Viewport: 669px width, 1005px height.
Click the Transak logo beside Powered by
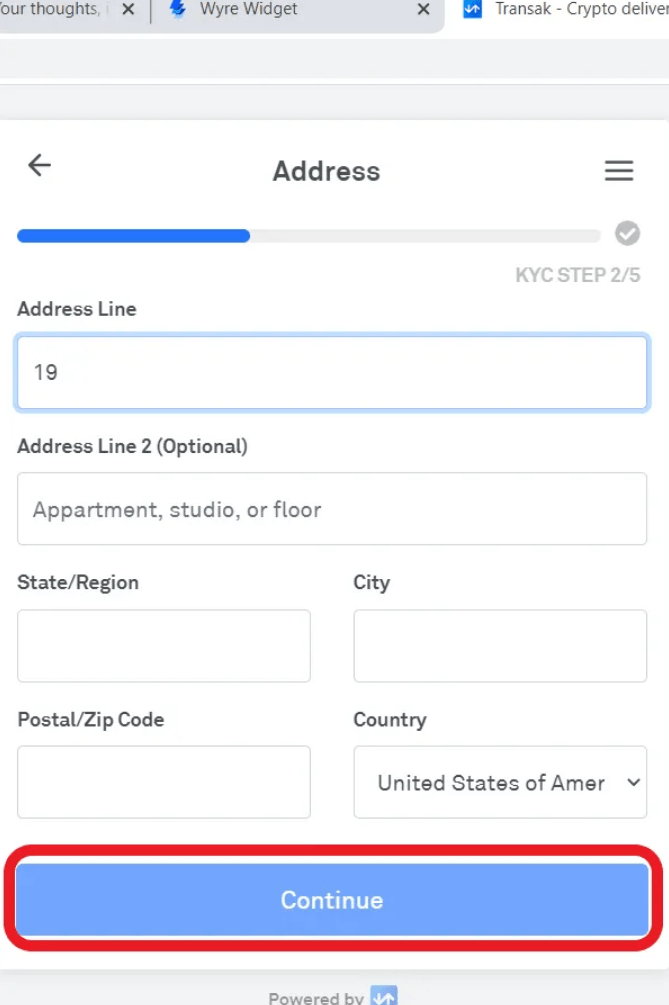(384, 996)
